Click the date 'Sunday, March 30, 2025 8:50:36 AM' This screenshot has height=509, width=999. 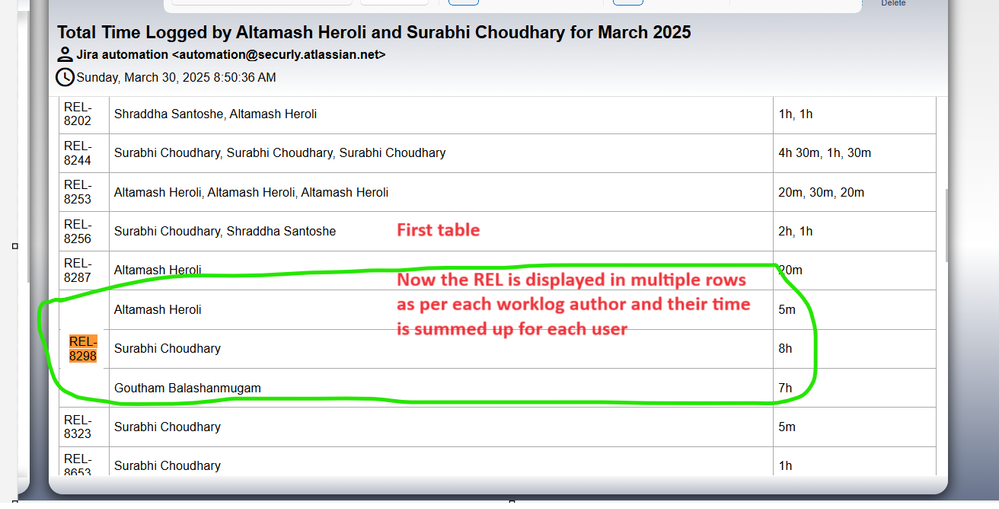click(176, 78)
